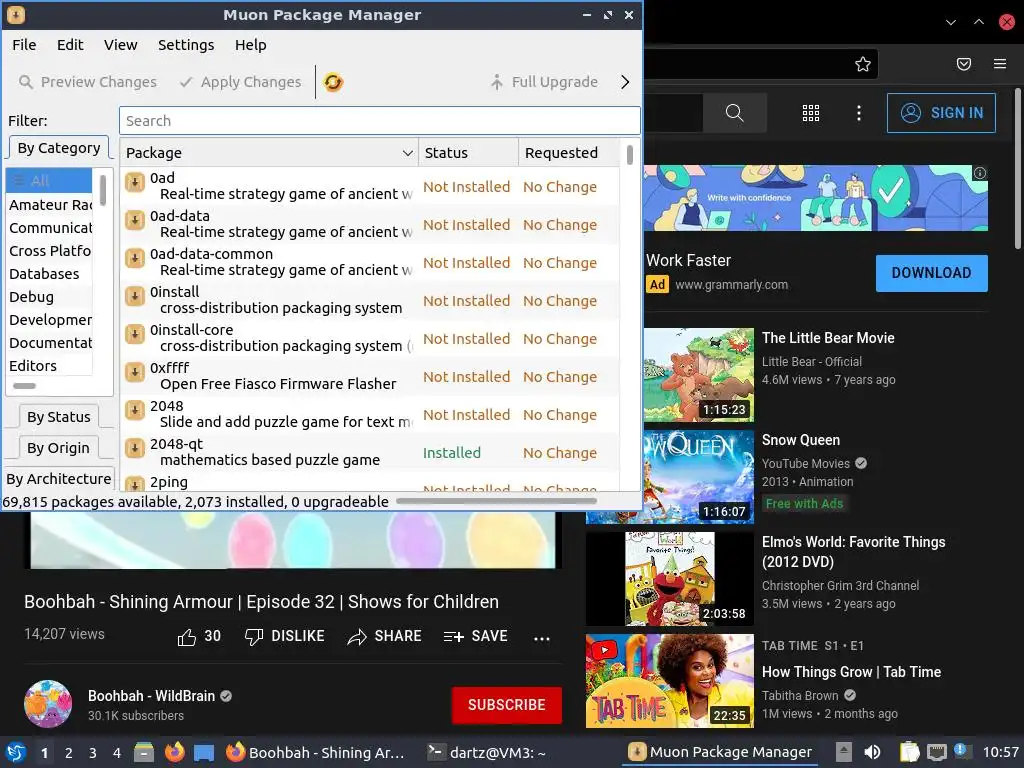Image resolution: width=1024 pixels, height=768 pixels.
Task: Switch to the By Status tab
Action: [x=59, y=417]
